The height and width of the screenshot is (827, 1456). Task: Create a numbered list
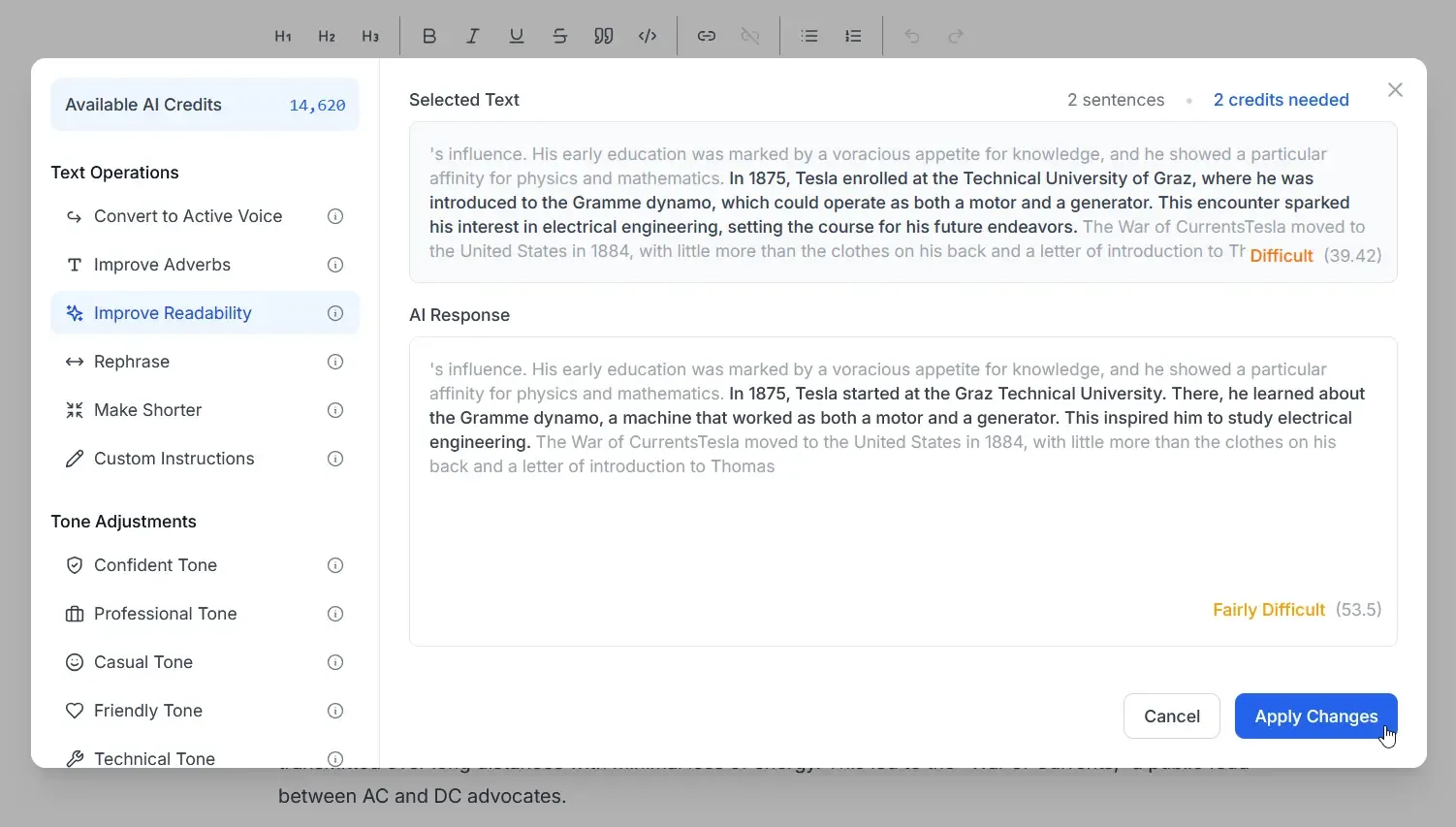(853, 36)
